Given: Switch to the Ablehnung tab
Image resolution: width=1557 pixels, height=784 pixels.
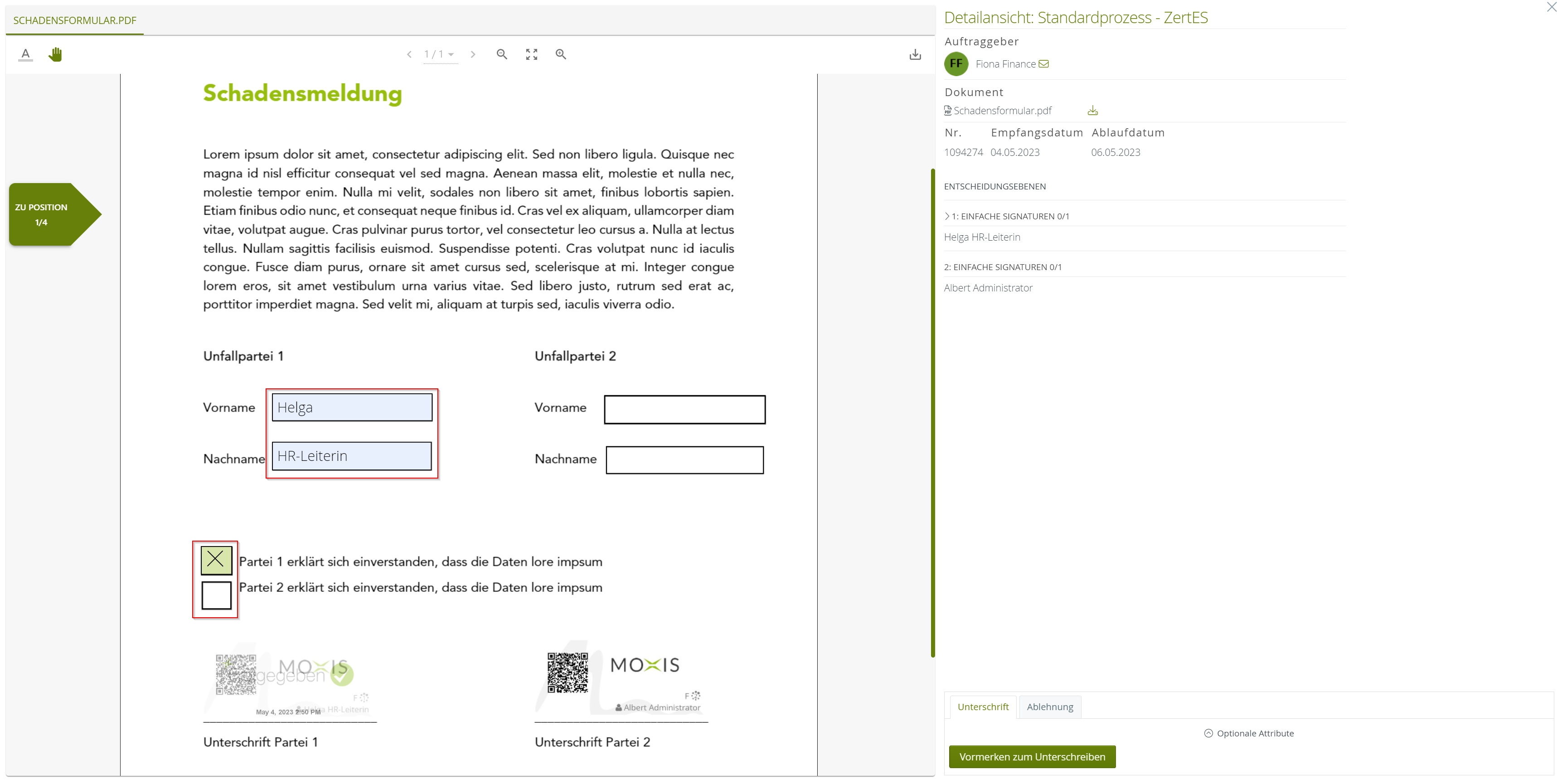Looking at the screenshot, I should [1050, 707].
